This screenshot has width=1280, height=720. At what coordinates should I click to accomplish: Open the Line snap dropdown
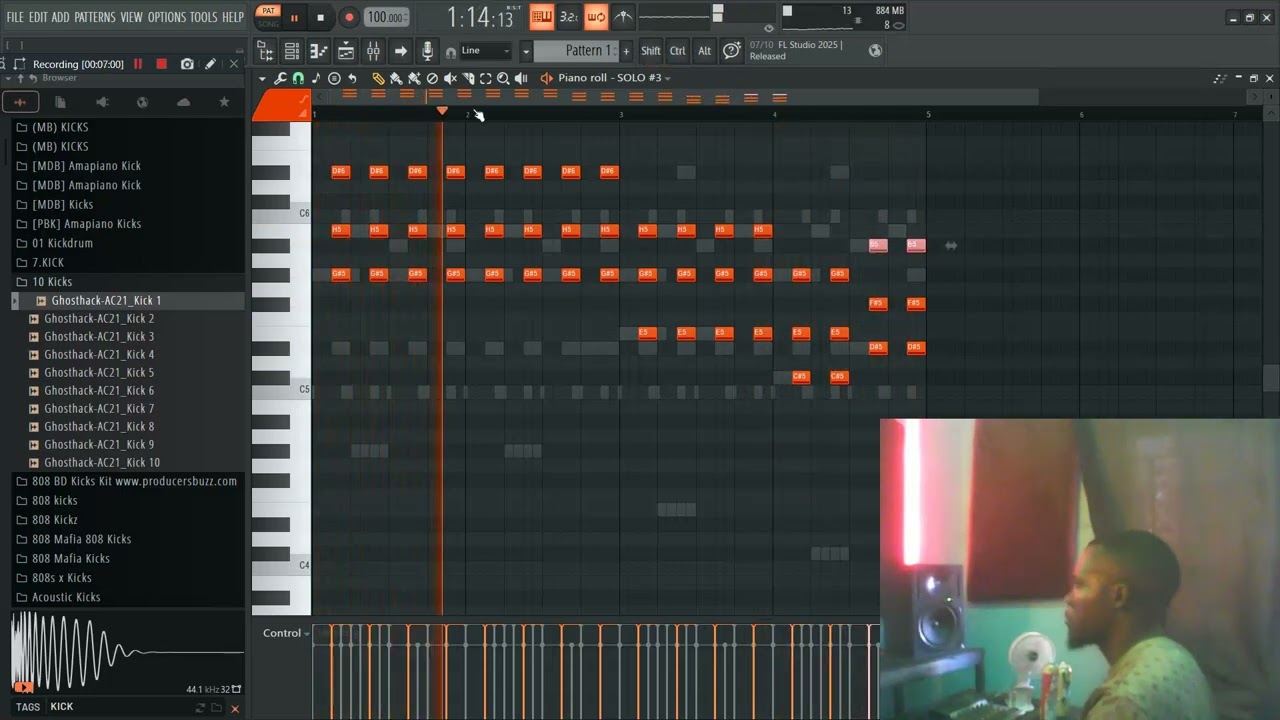(485, 51)
